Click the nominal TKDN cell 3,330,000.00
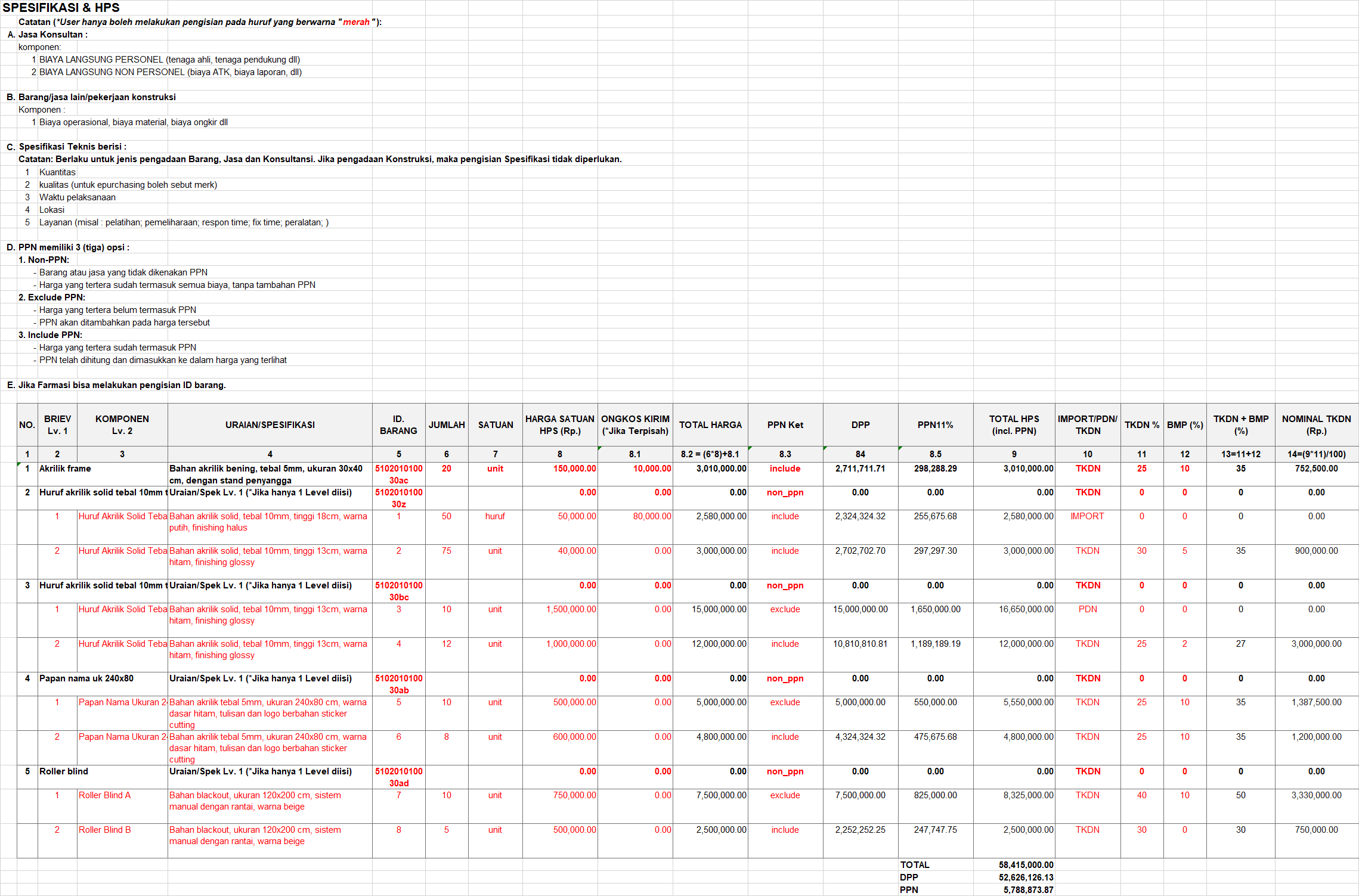This screenshot has height=896, width=1359. point(1316,795)
